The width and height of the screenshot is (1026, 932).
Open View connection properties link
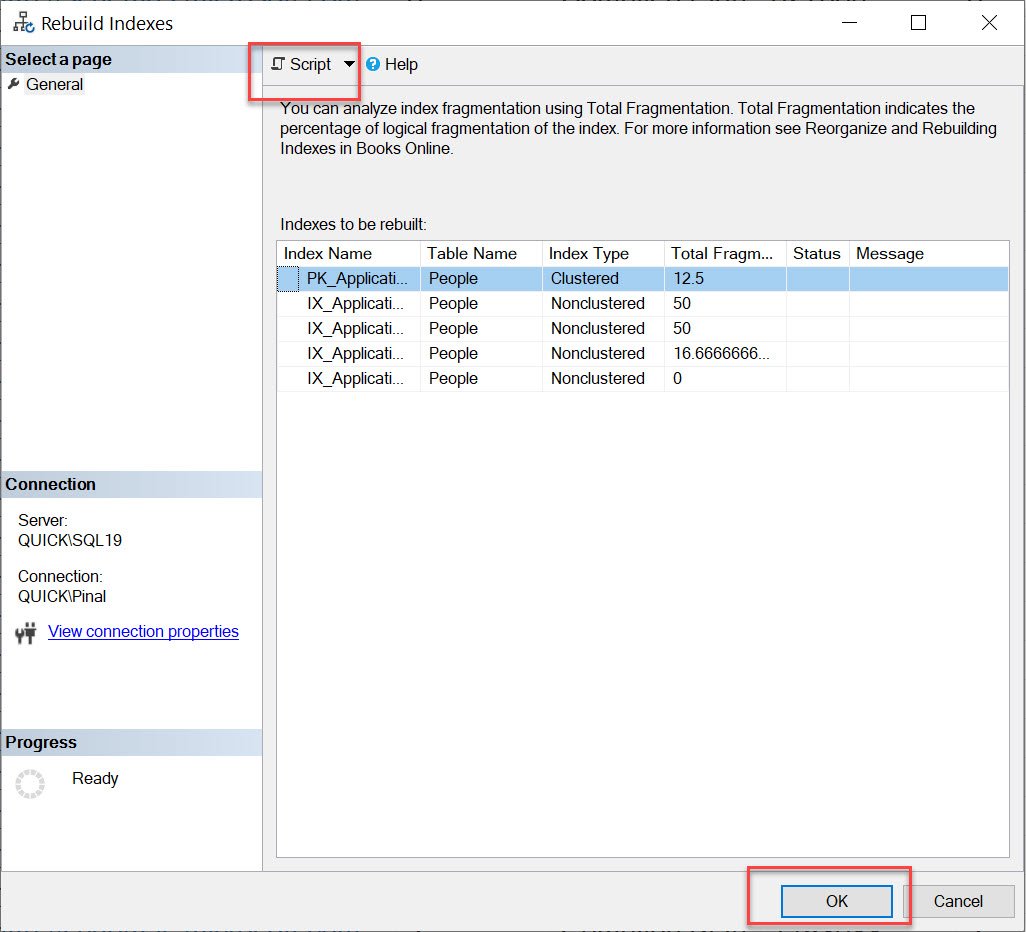(x=143, y=632)
